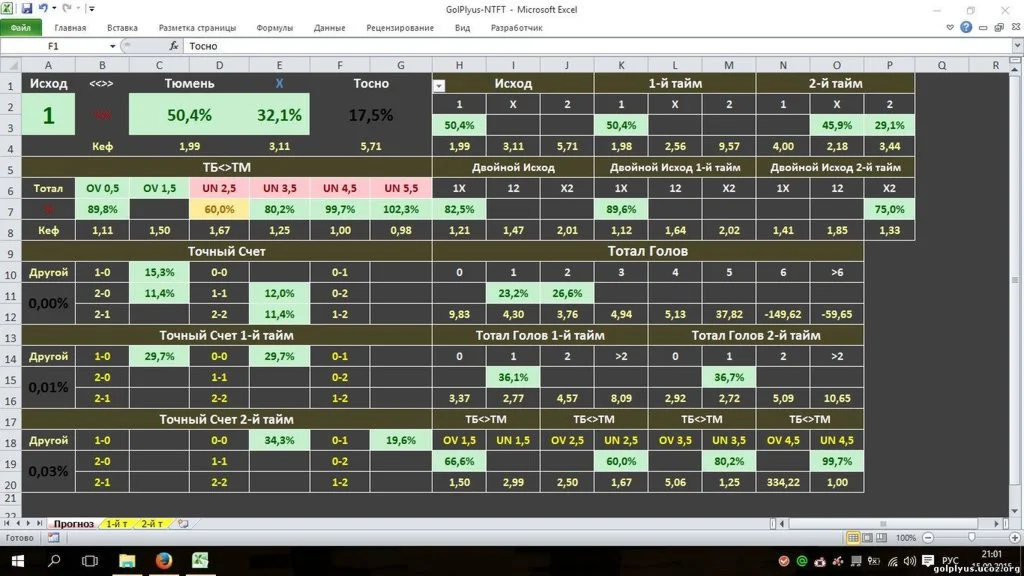1024x576 pixels.
Task: Open the Данные ribbon tab
Action: tap(329, 28)
